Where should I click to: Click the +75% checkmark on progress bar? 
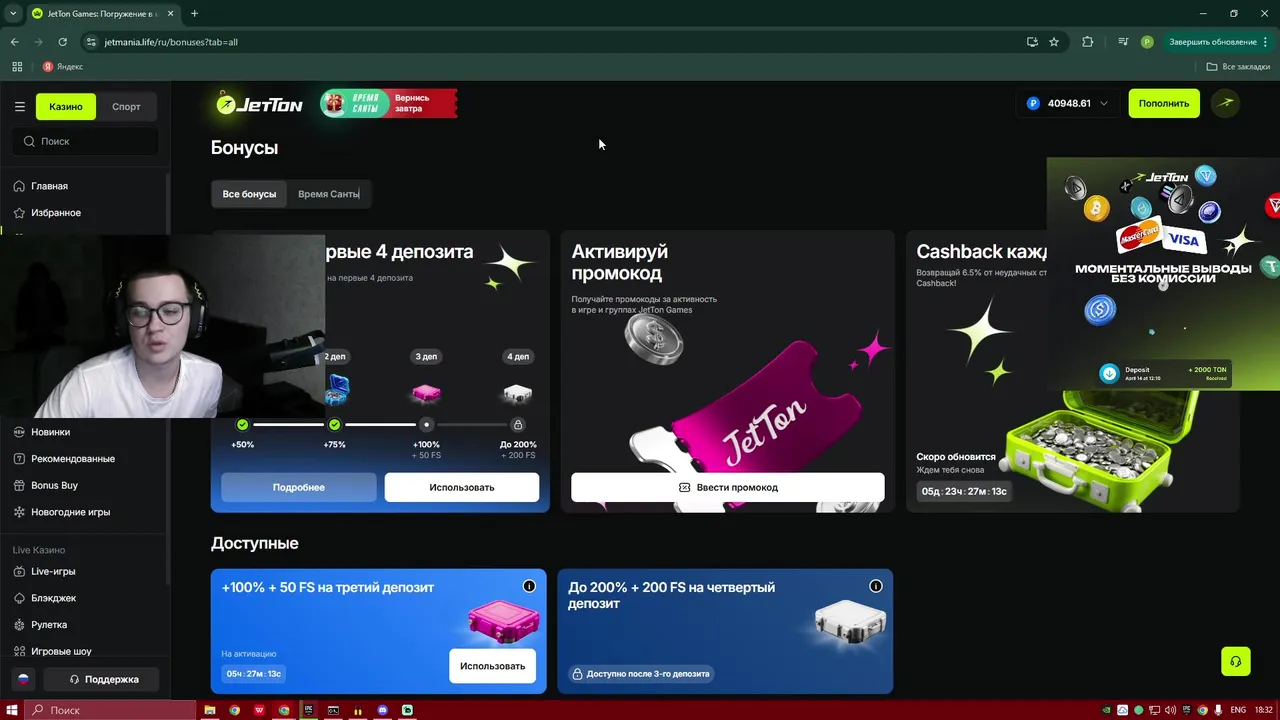click(x=335, y=425)
